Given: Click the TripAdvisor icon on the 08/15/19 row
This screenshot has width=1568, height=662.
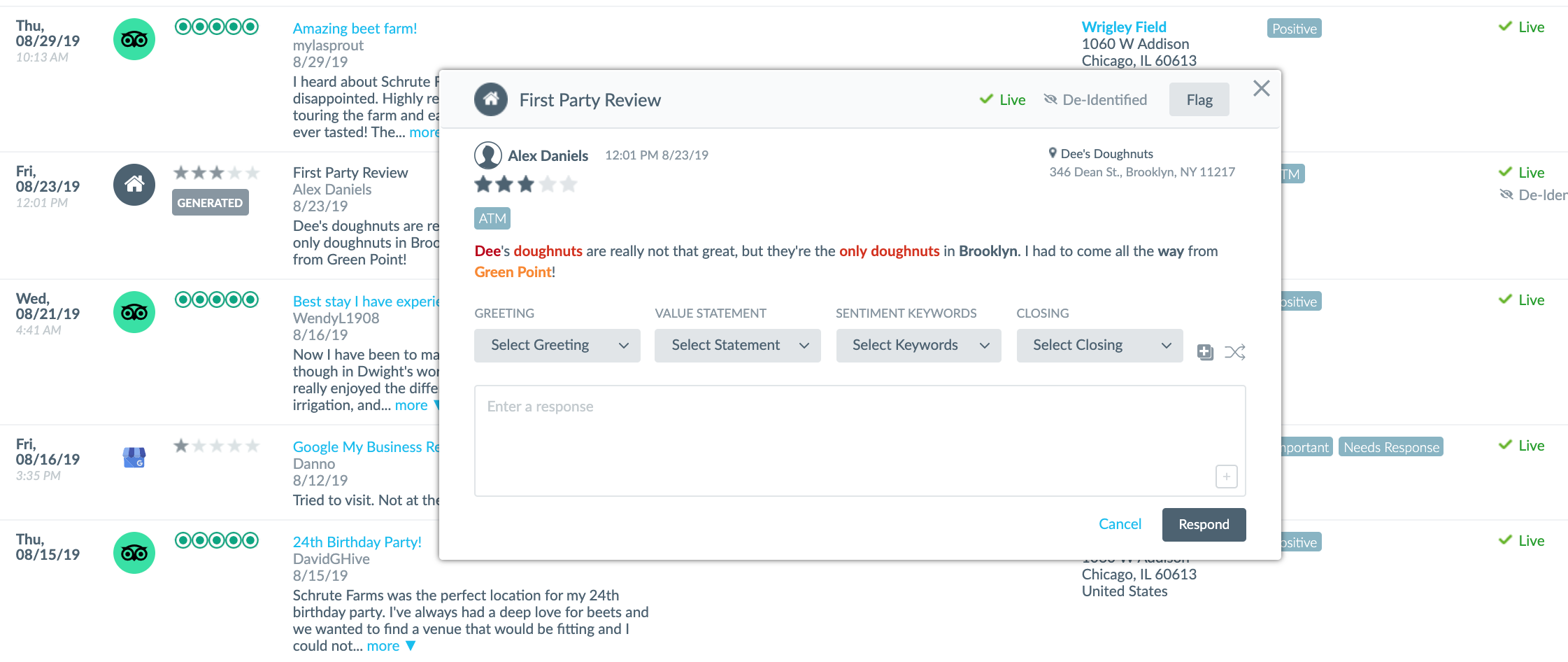Looking at the screenshot, I should tap(134, 553).
